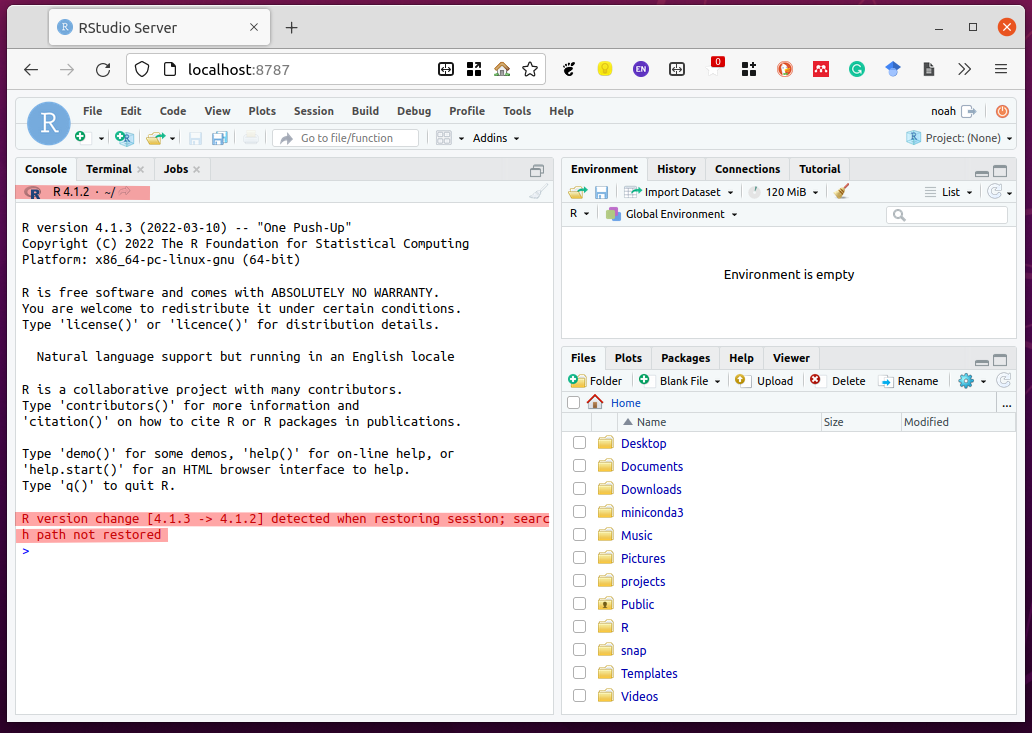Image resolution: width=1032 pixels, height=733 pixels.
Task: Open the Addins dropdown
Action: 496,138
